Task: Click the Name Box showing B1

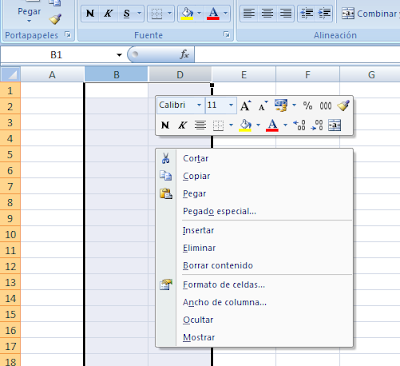Action: pyautogui.click(x=56, y=55)
